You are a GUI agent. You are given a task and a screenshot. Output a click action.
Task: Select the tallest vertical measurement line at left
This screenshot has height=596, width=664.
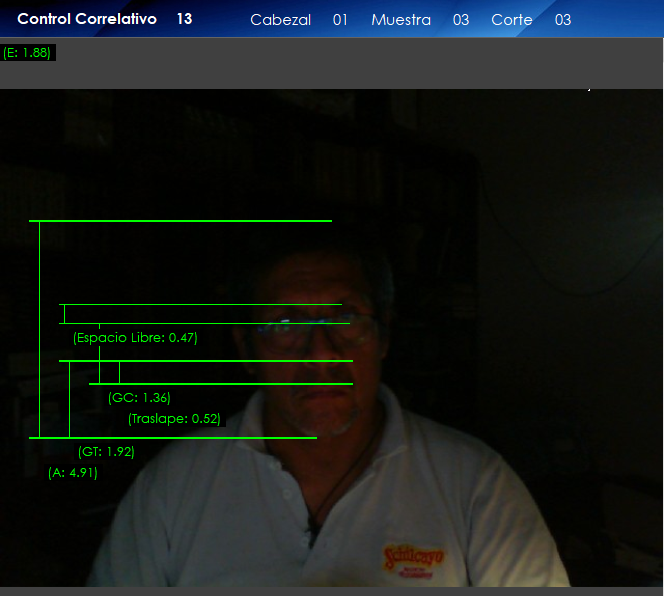click(39, 330)
